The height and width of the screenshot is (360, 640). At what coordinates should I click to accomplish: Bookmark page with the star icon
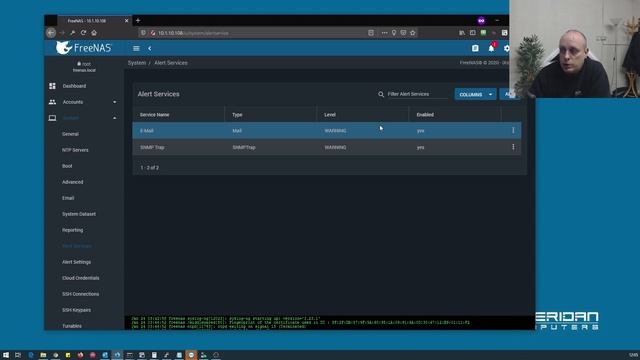click(x=413, y=33)
